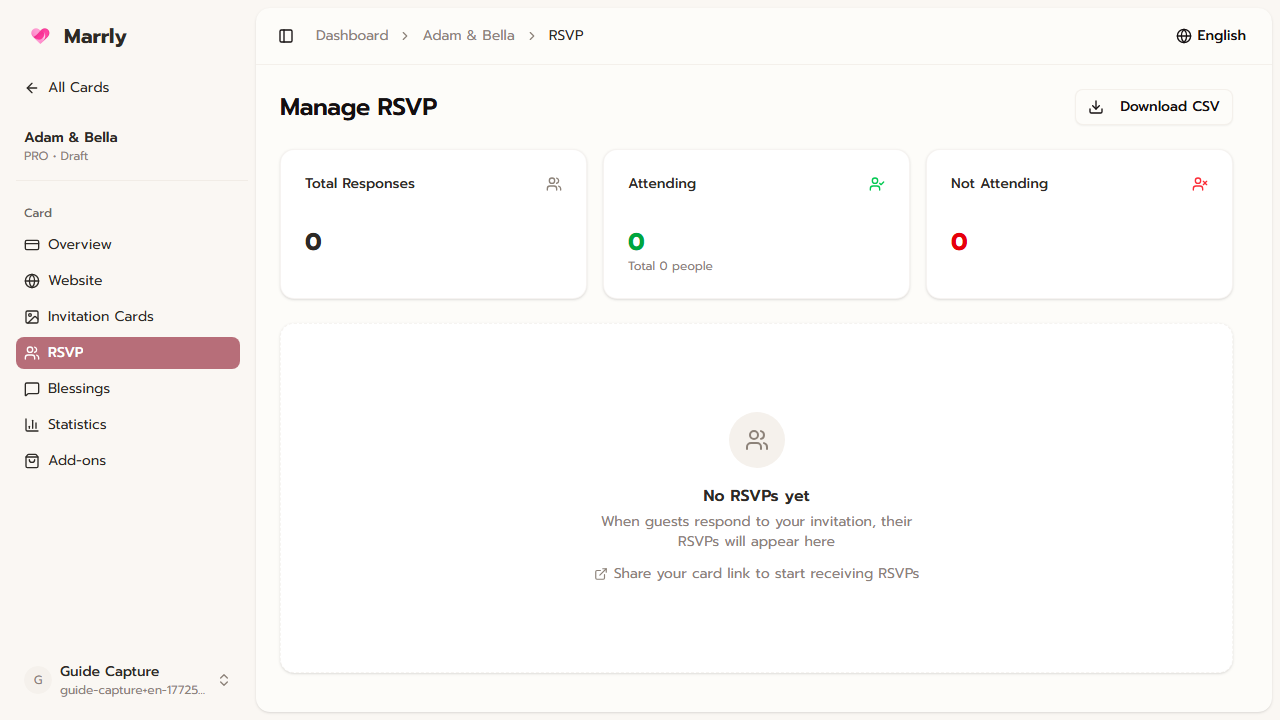Viewport: 1280px width, 720px height.
Task: Click the Blessings speech bubble icon
Action: [31, 388]
